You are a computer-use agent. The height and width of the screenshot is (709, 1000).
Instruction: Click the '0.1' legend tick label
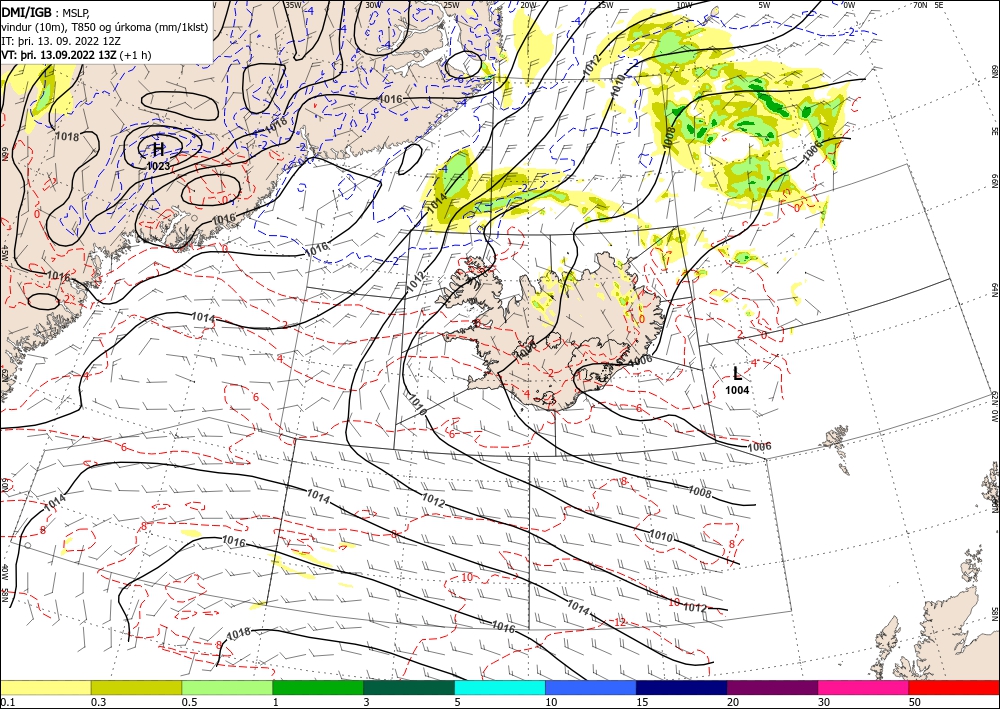(x=8, y=702)
